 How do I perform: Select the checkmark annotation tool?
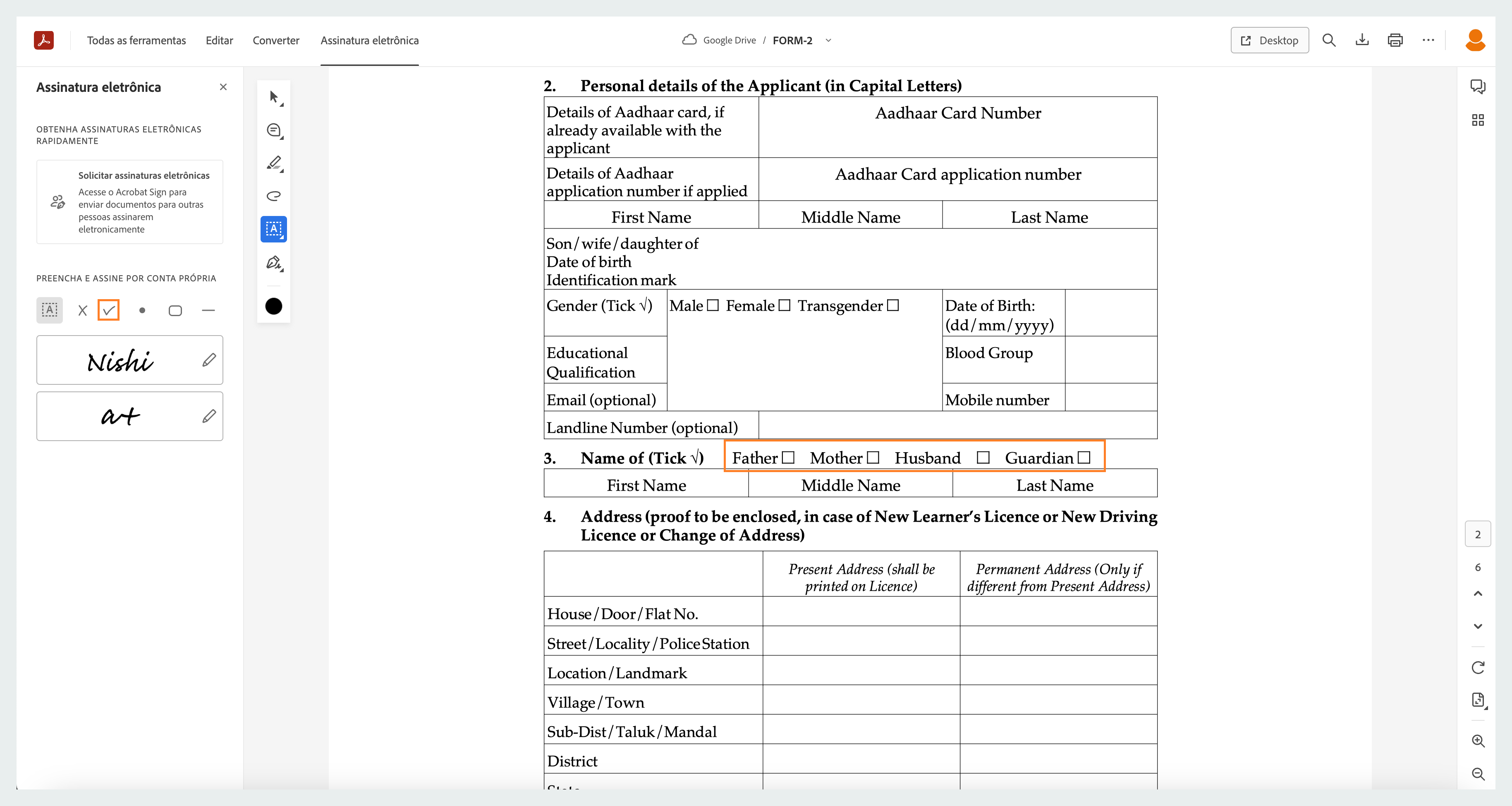coord(108,310)
